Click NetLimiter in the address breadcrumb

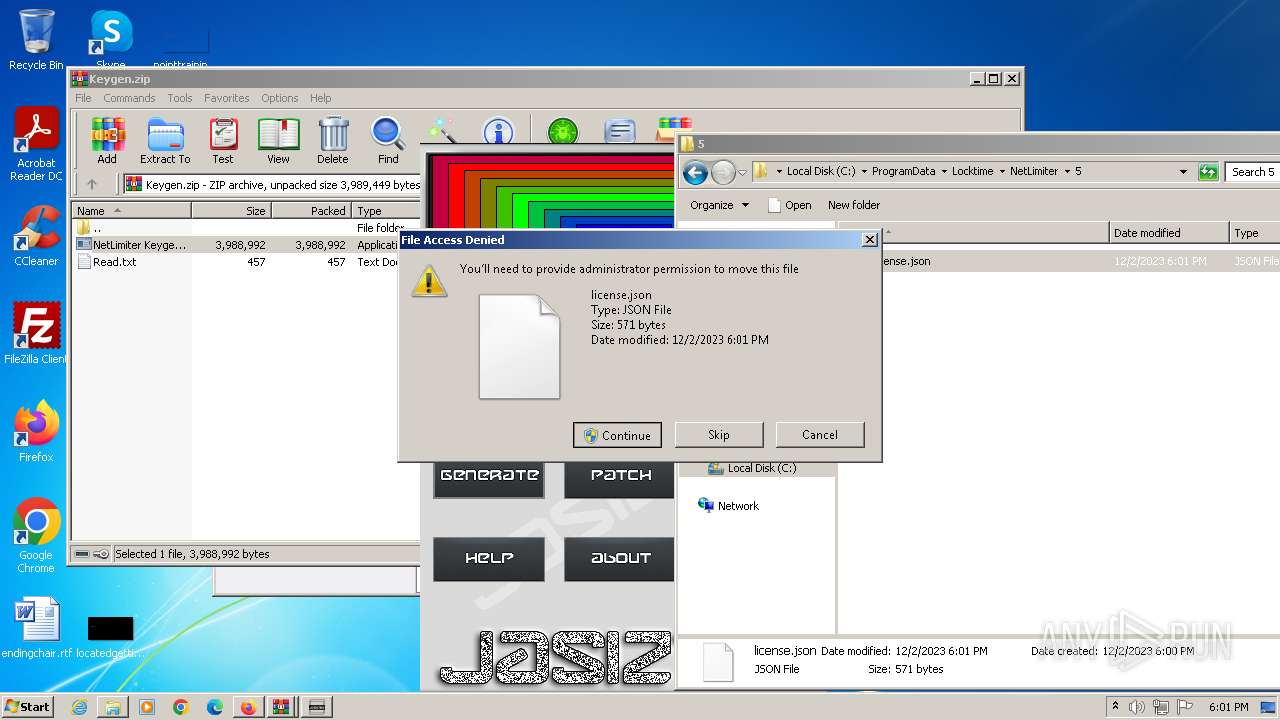pos(1033,171)
